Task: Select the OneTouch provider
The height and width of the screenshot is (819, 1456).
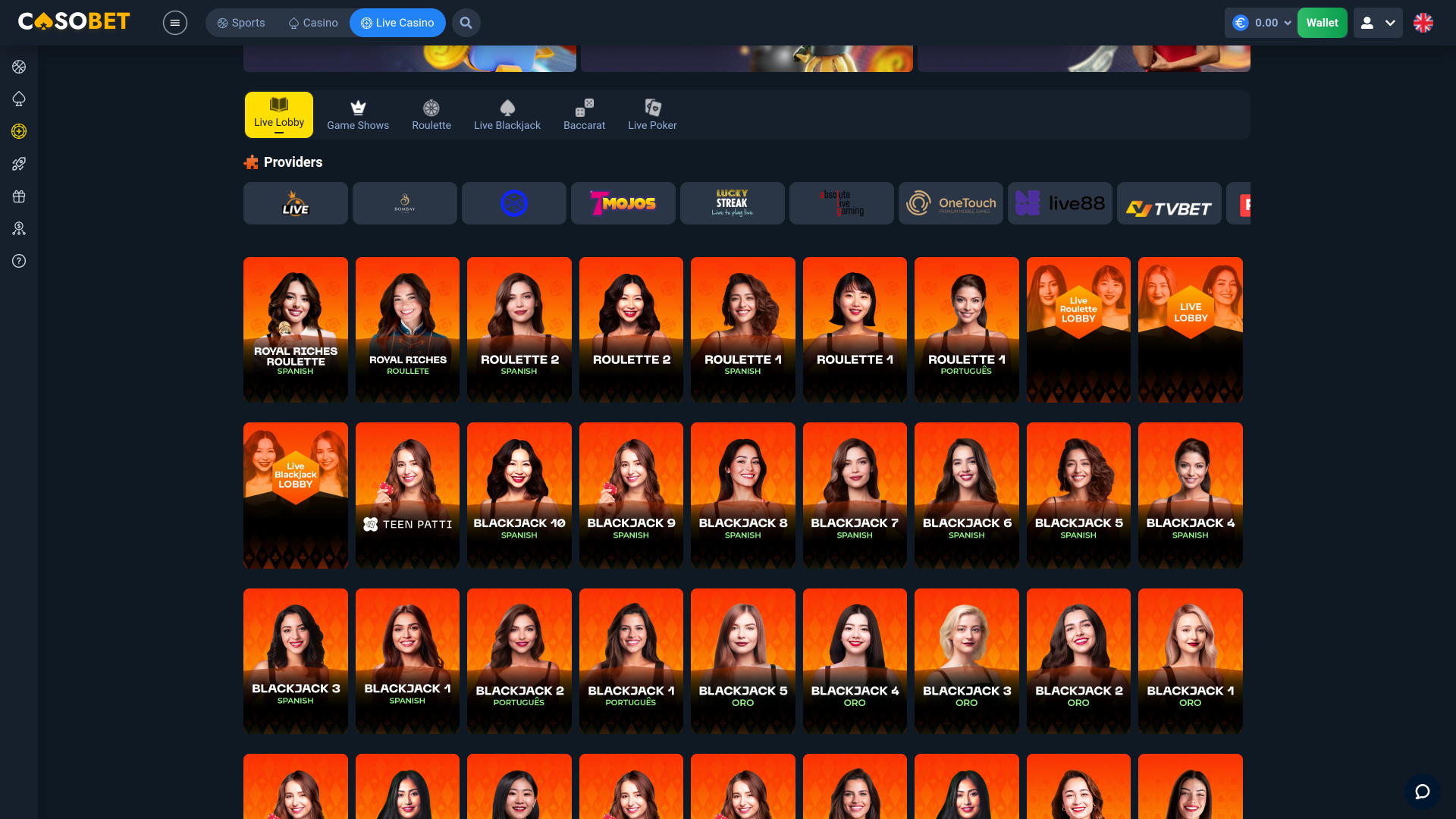Action: pos(950,203)
